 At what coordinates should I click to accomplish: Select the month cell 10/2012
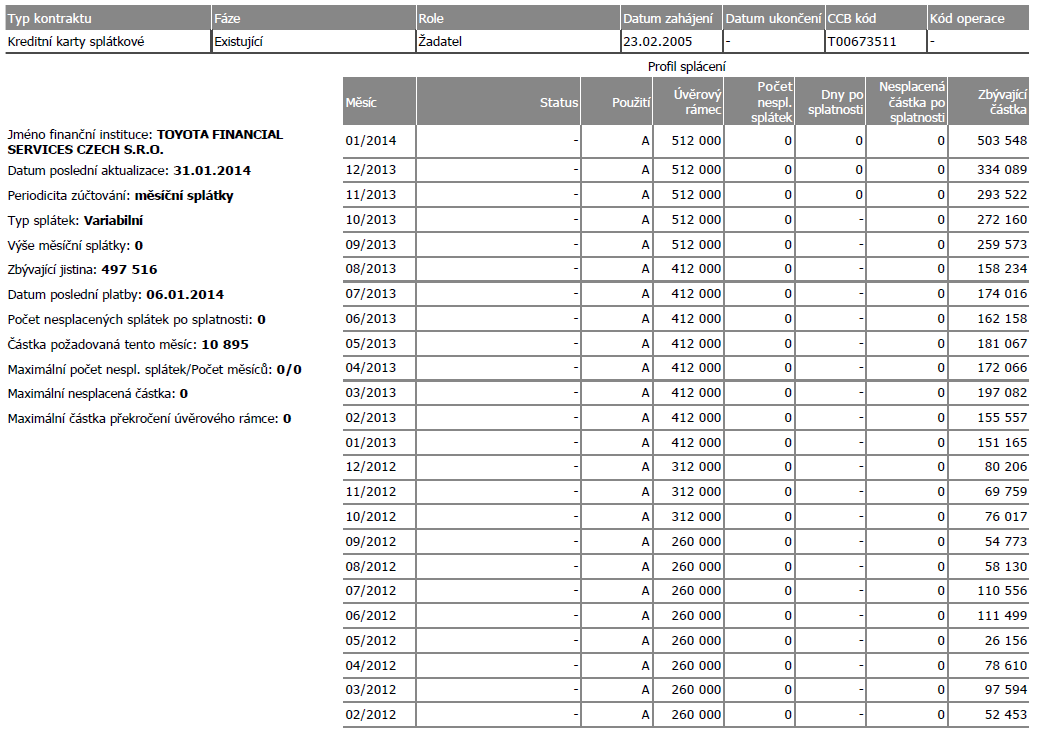coord(379,516)
